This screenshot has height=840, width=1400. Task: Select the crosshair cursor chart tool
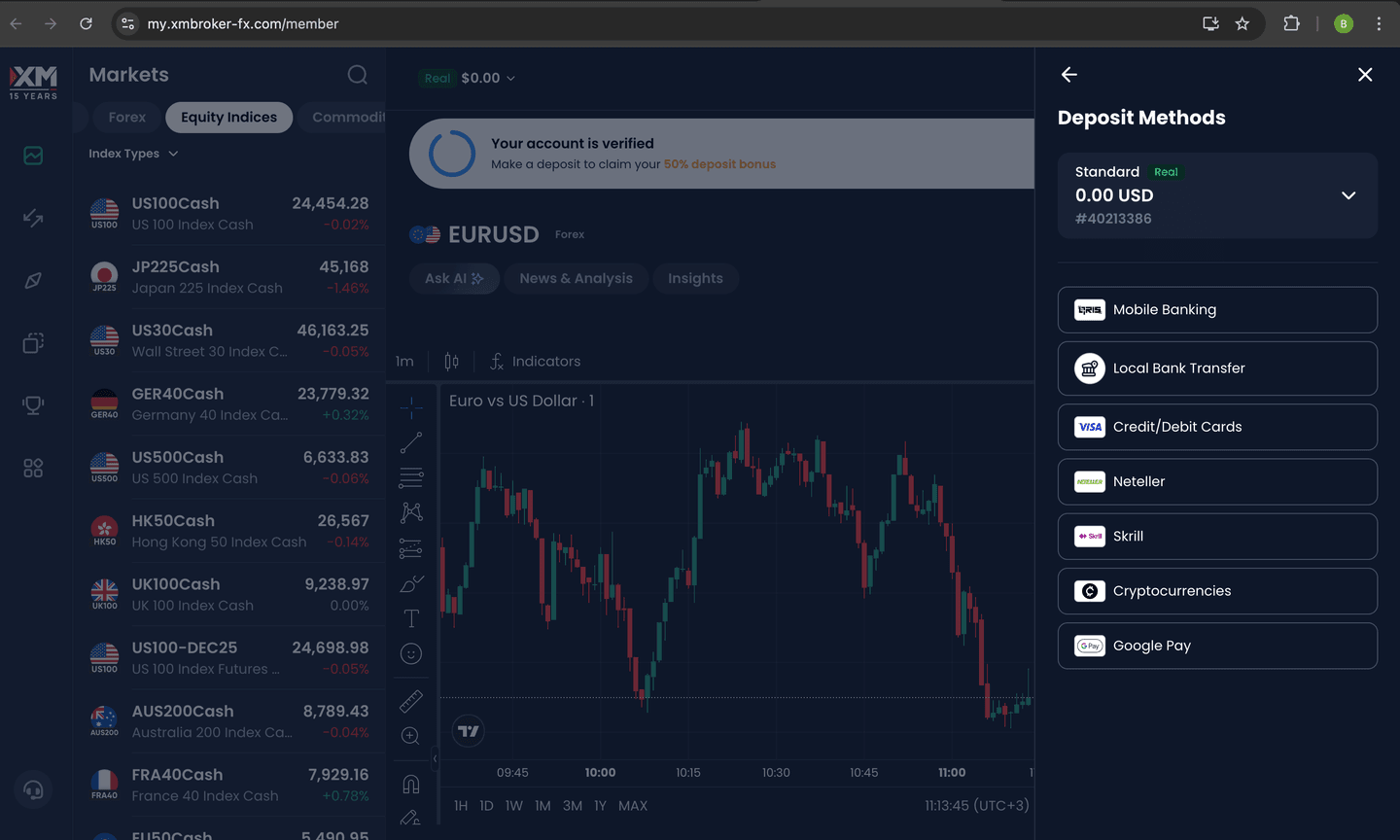pos(411,407)
